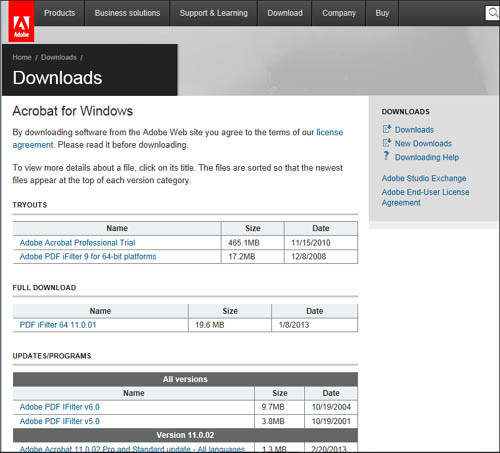Viewport: 500px width, 453px height.
Task: Click the Acrobat for Windows heading
Action: pos(73,111)
